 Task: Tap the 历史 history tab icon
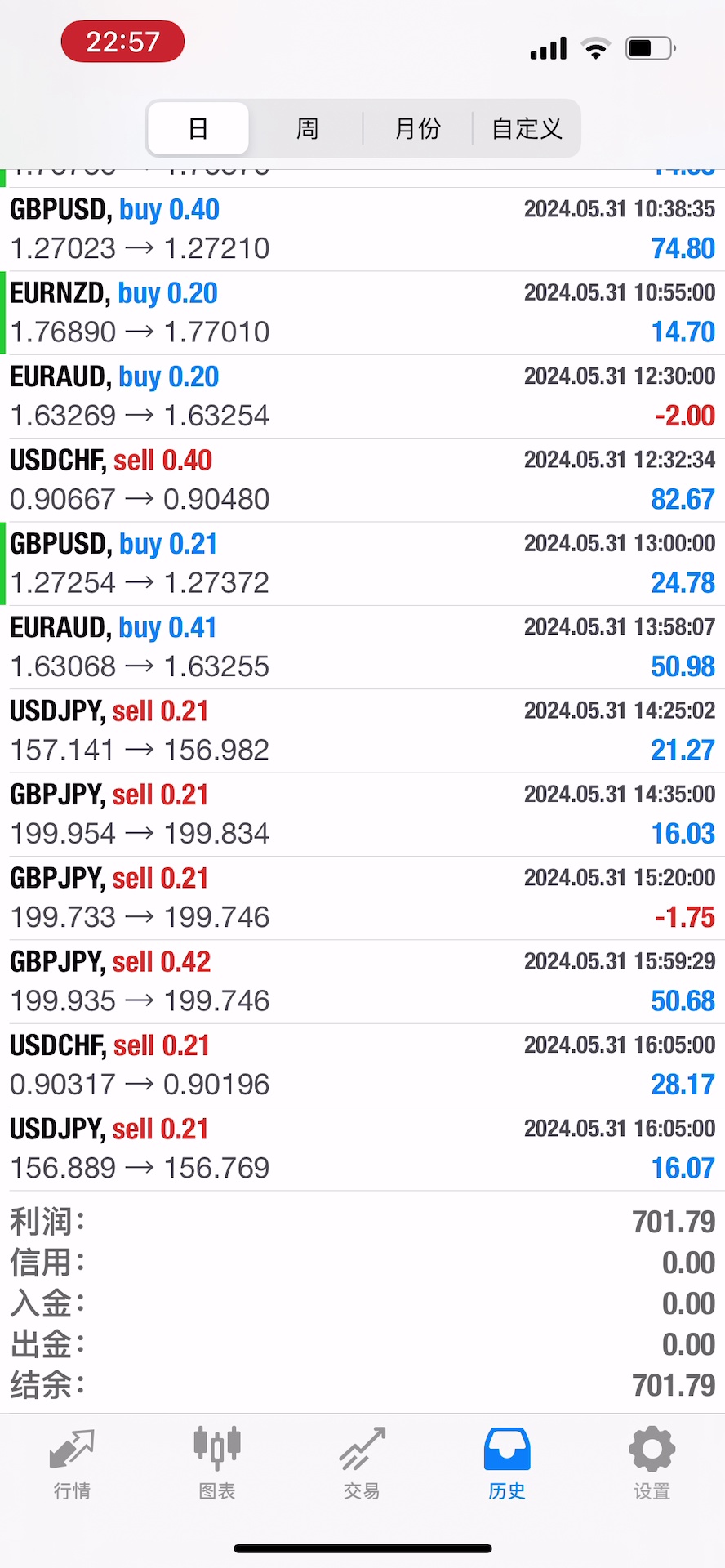point(507,1450)
